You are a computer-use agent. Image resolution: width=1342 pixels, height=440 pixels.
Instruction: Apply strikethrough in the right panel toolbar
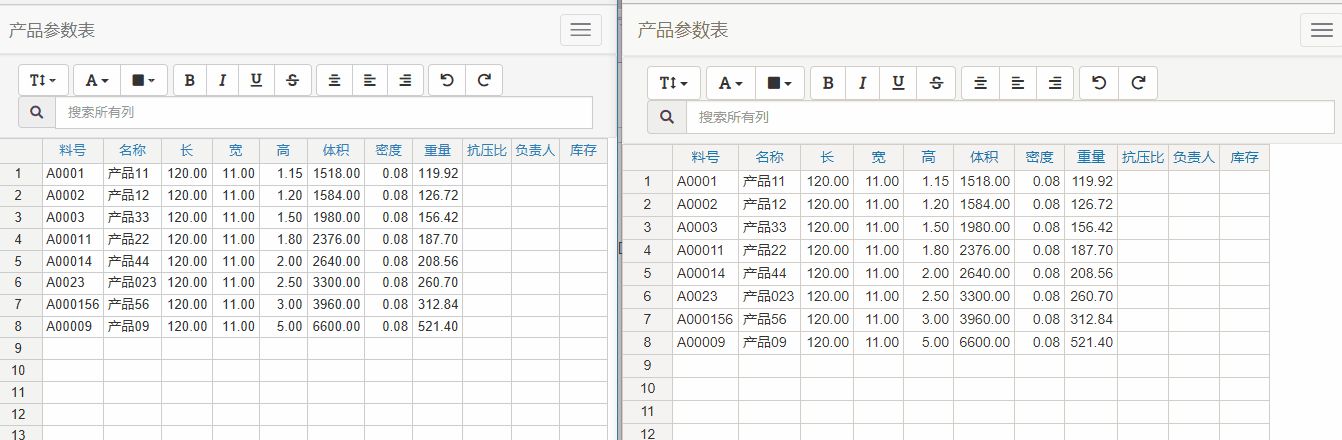coord(936,83)
